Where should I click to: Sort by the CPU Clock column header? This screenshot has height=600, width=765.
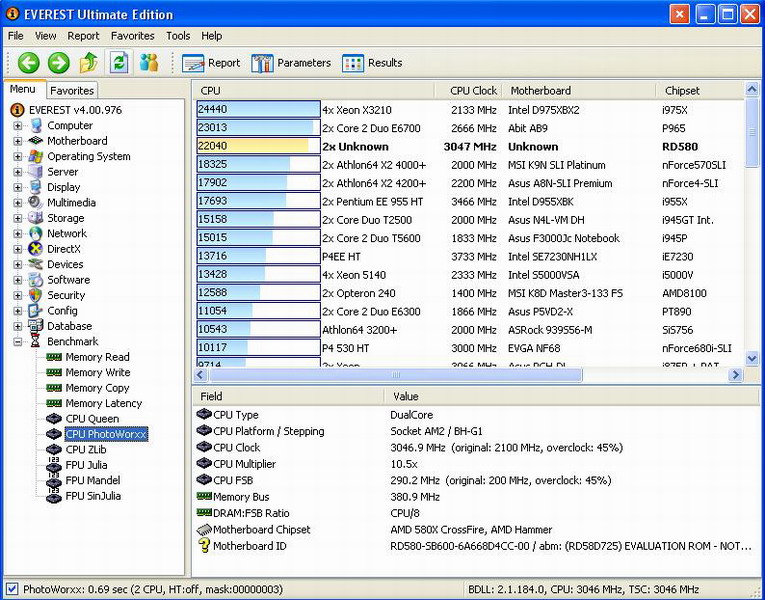tap(472, 90)
